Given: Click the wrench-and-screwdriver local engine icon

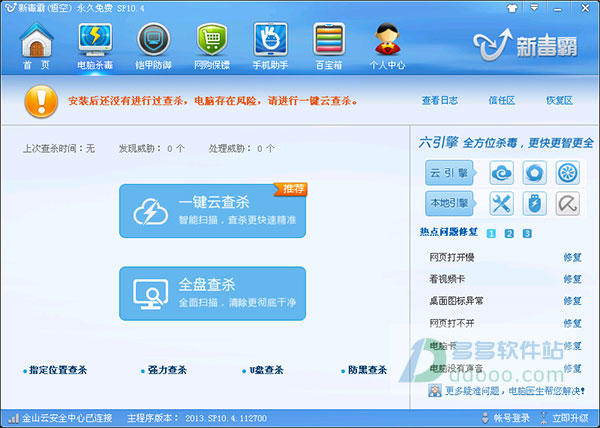Looking at the screenshot, I should point(501,203).
